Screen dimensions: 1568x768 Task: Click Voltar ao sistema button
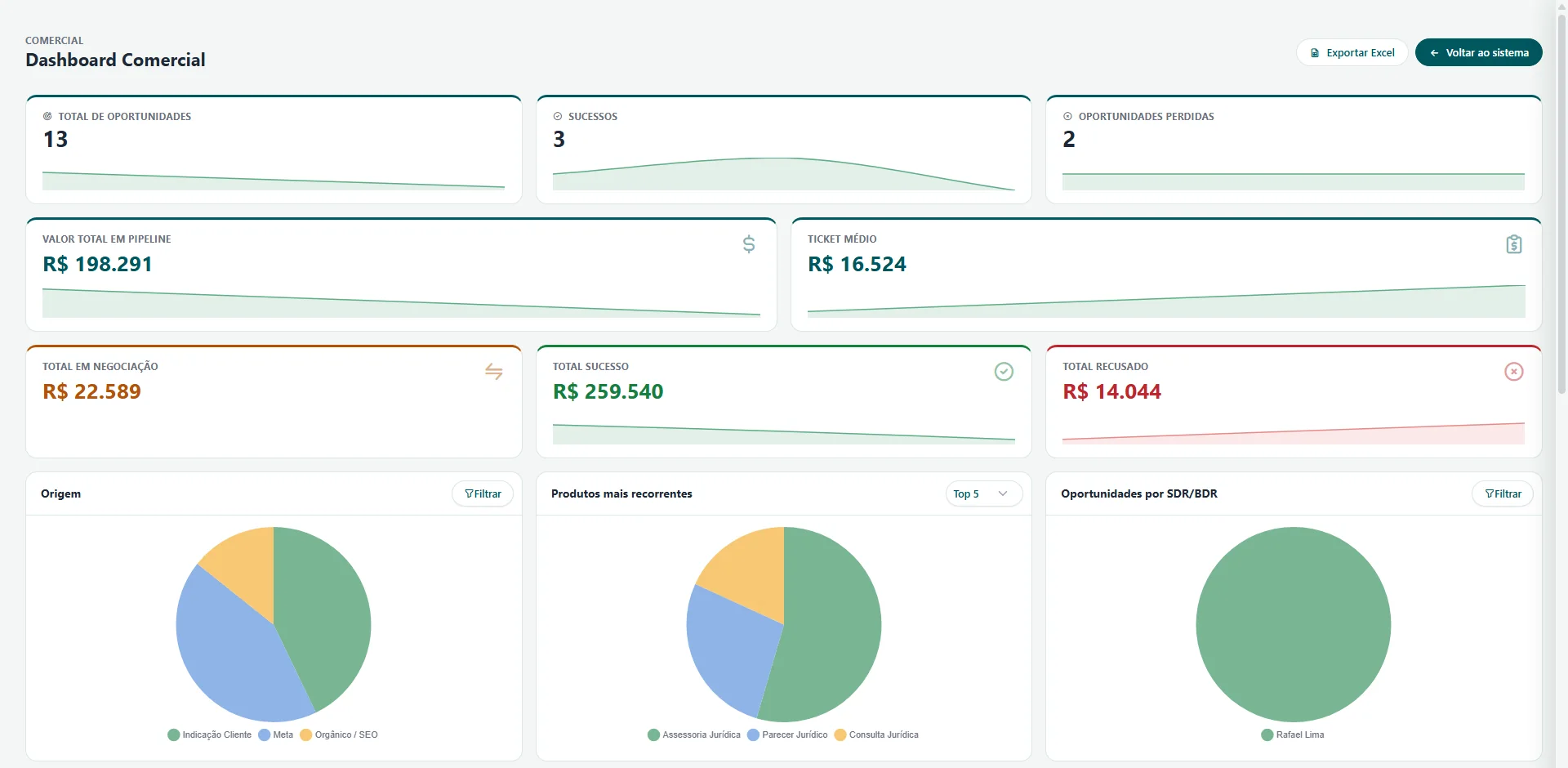(x=1478, y=52)
